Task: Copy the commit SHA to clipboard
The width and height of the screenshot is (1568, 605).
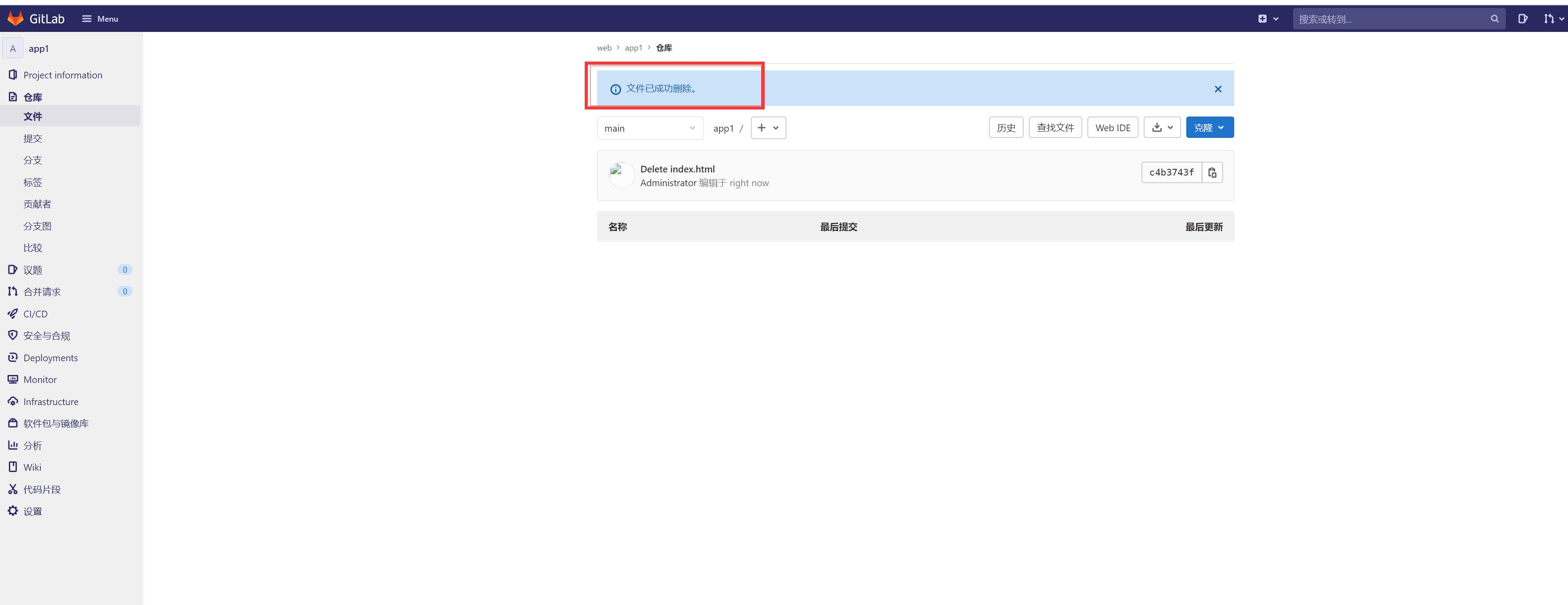Action: (1212, 172)
